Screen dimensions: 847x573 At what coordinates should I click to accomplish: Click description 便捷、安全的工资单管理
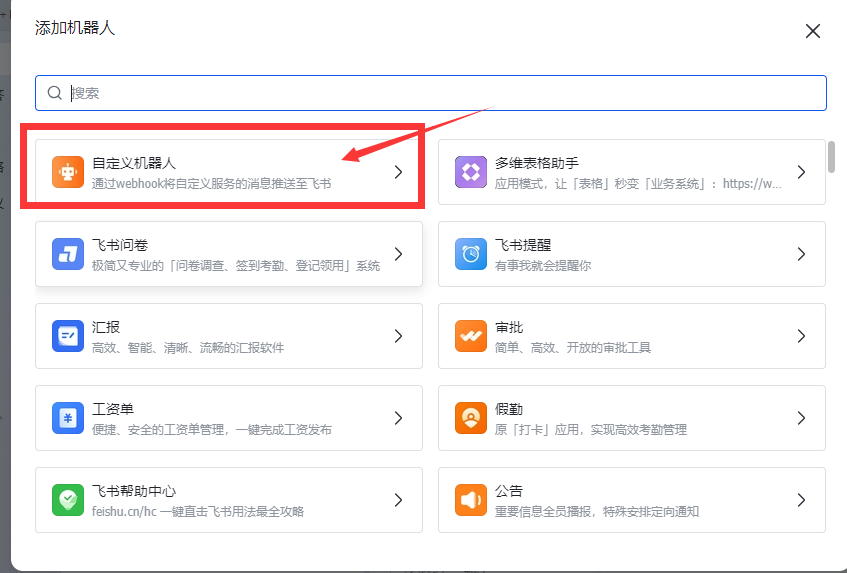[x=212, y=430]
